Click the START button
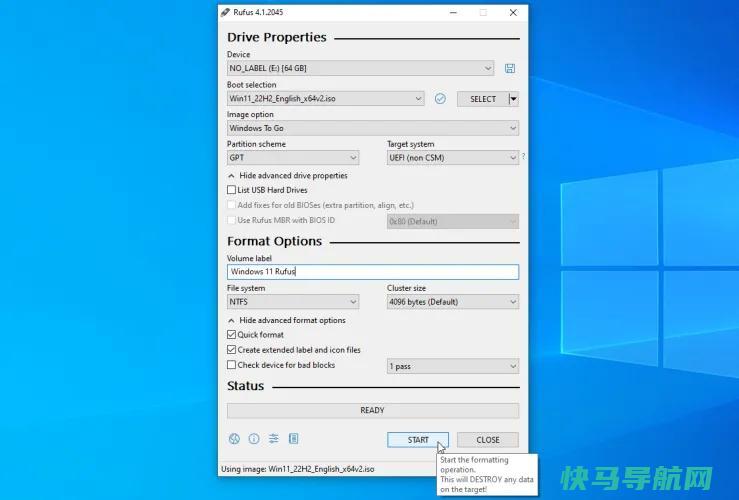The height and width of the screenshot is (500, 739). tap(418, 440)
